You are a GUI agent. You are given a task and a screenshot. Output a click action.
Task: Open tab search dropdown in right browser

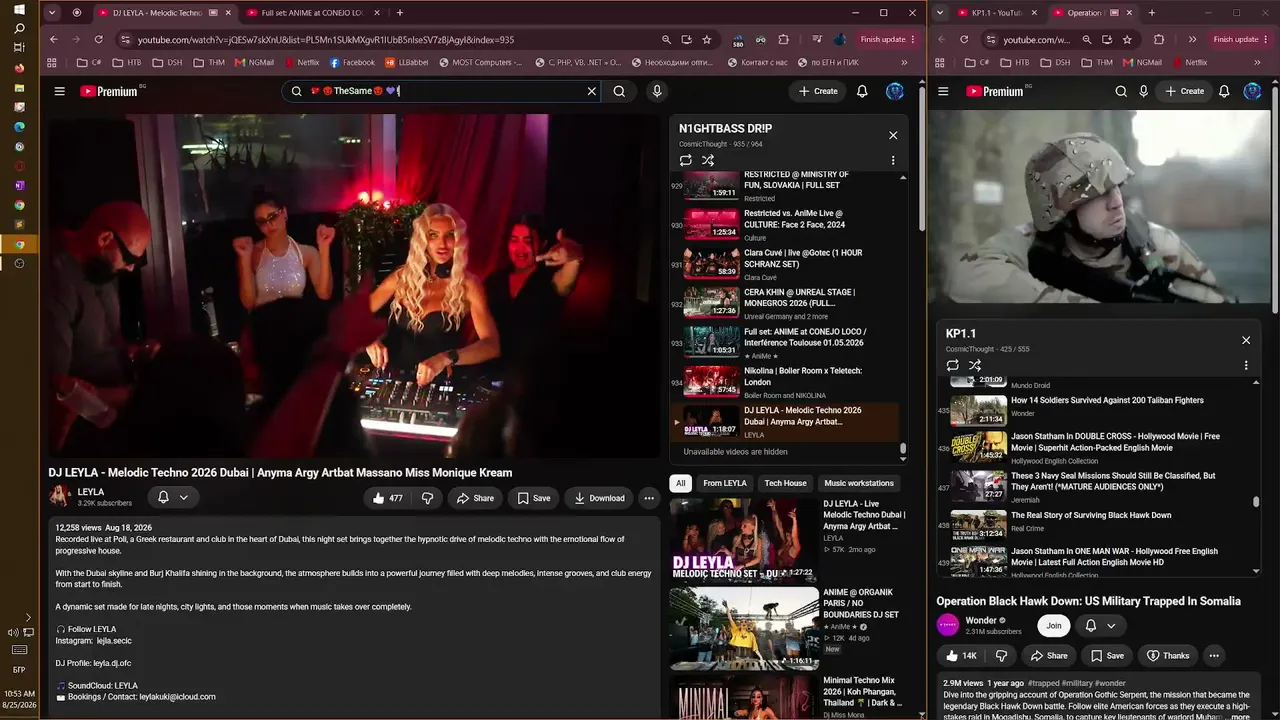pyautogui.click(x=942, y=13)
